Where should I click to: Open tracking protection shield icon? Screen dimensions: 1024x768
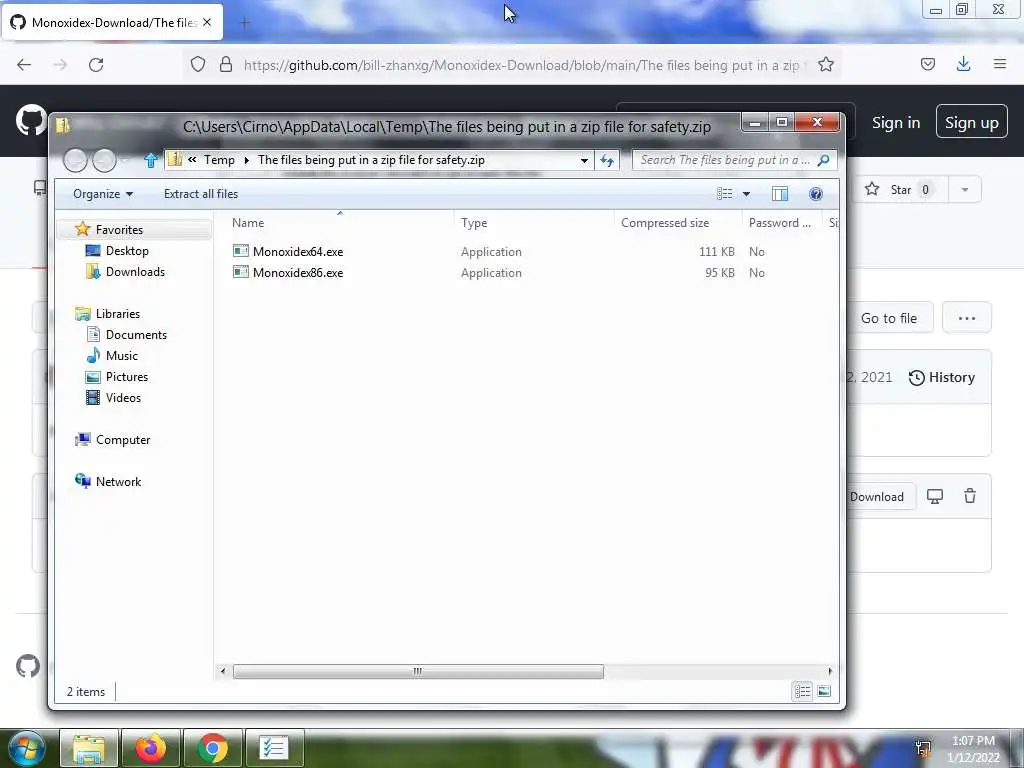tap(198, 64)
